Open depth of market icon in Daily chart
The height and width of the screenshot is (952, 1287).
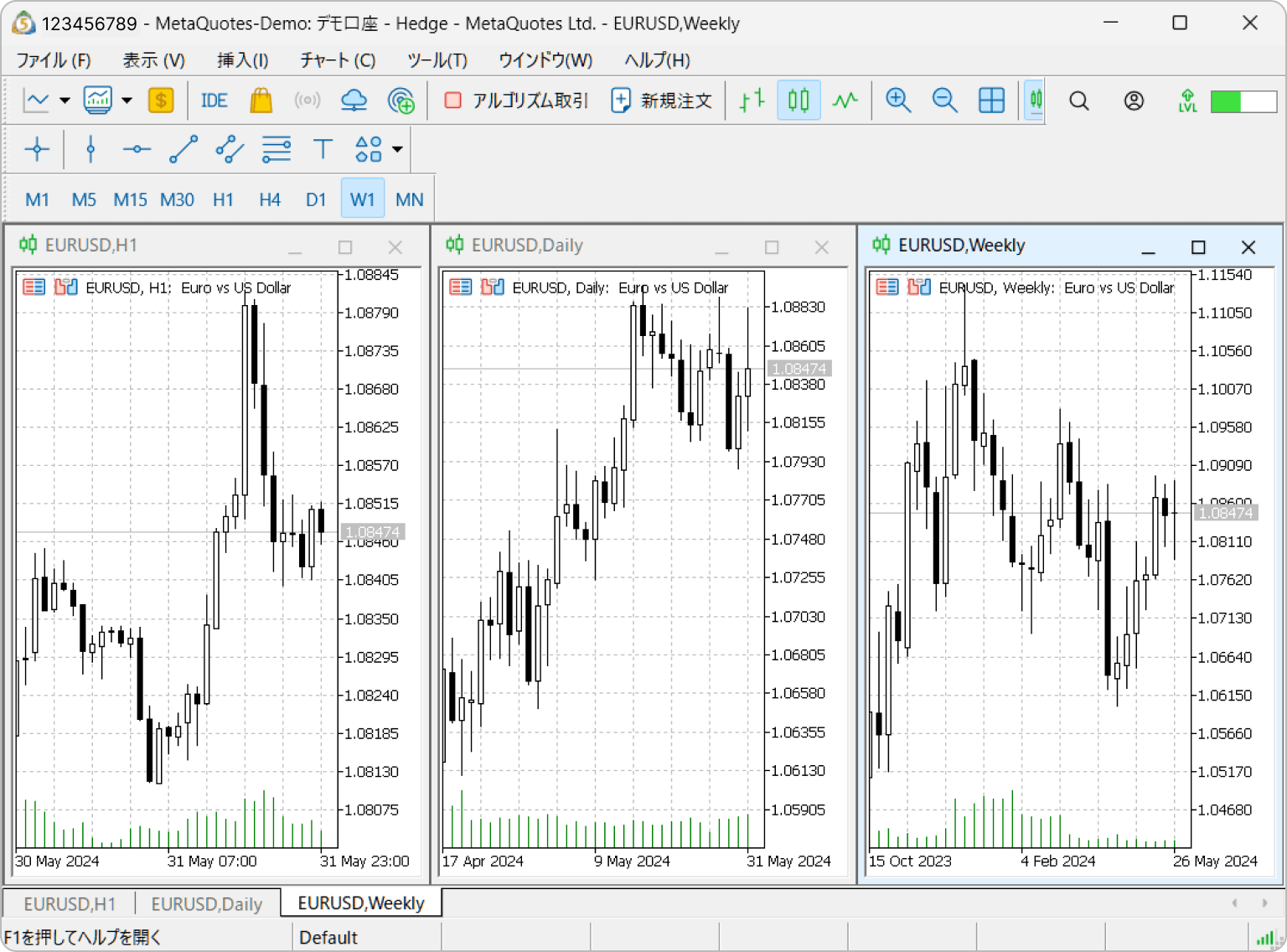coord(460,287)
